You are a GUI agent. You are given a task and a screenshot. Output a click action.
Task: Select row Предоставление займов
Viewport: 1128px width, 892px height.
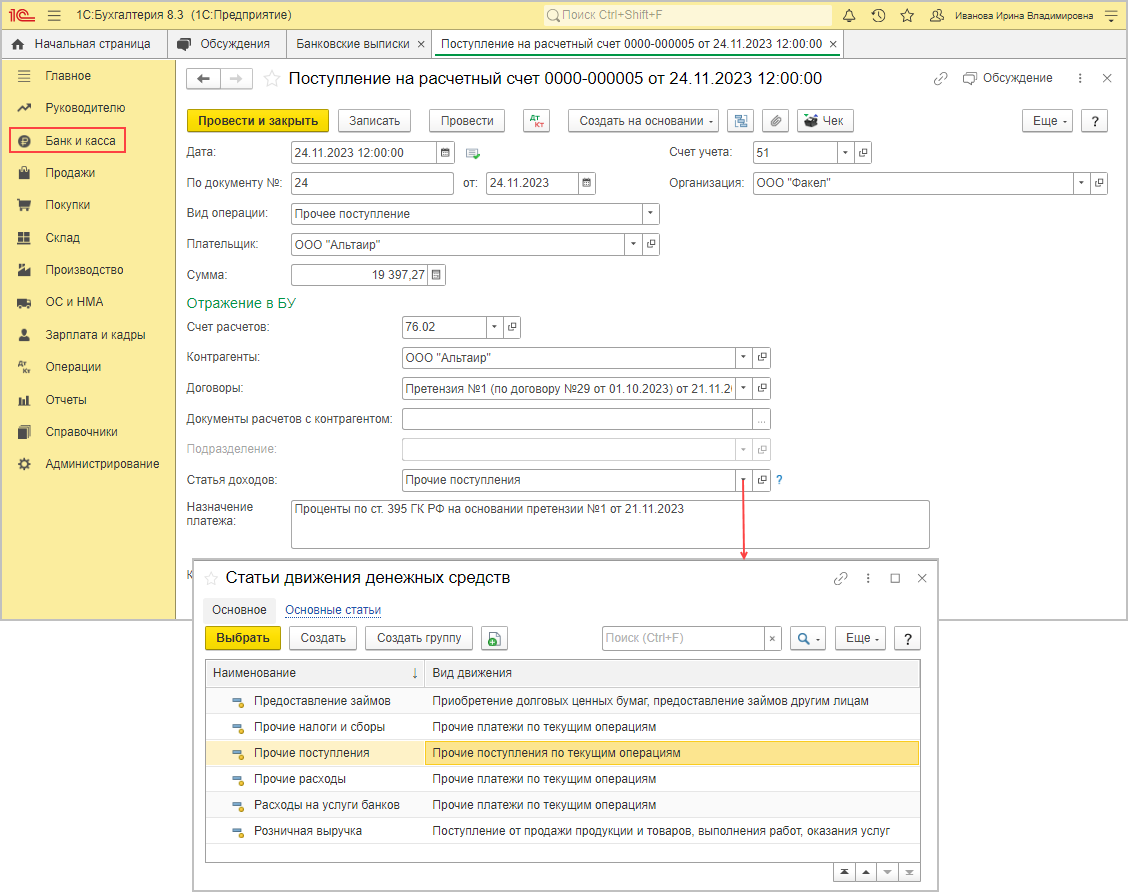click(x=563, y=701)
